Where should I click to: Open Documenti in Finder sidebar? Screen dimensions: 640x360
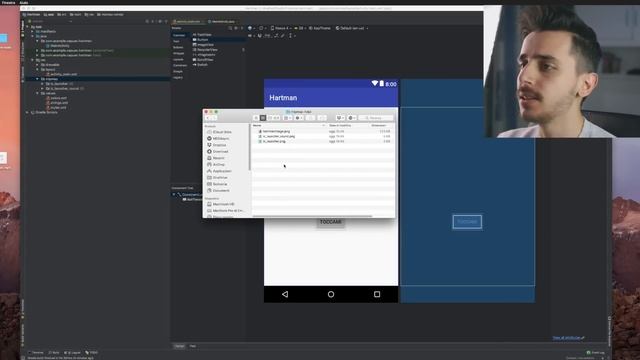click(x=218, y=191)
